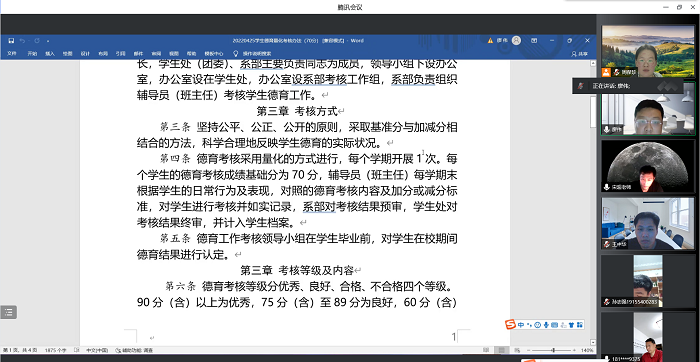Click the sidebar list toggle at the document's left
700x362 pixels.
[x=8, y=312]
